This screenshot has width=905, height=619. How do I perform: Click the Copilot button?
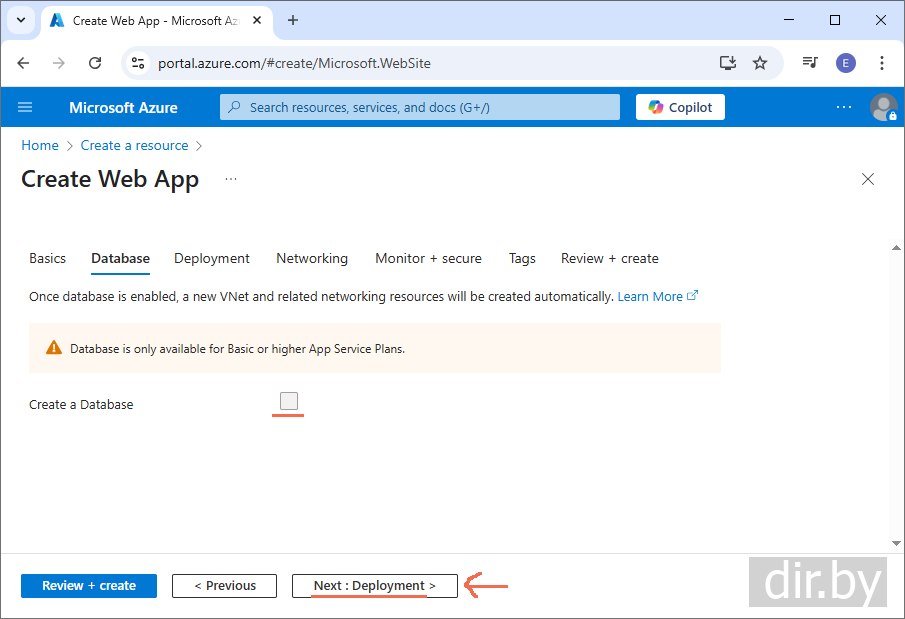point(680,107)
